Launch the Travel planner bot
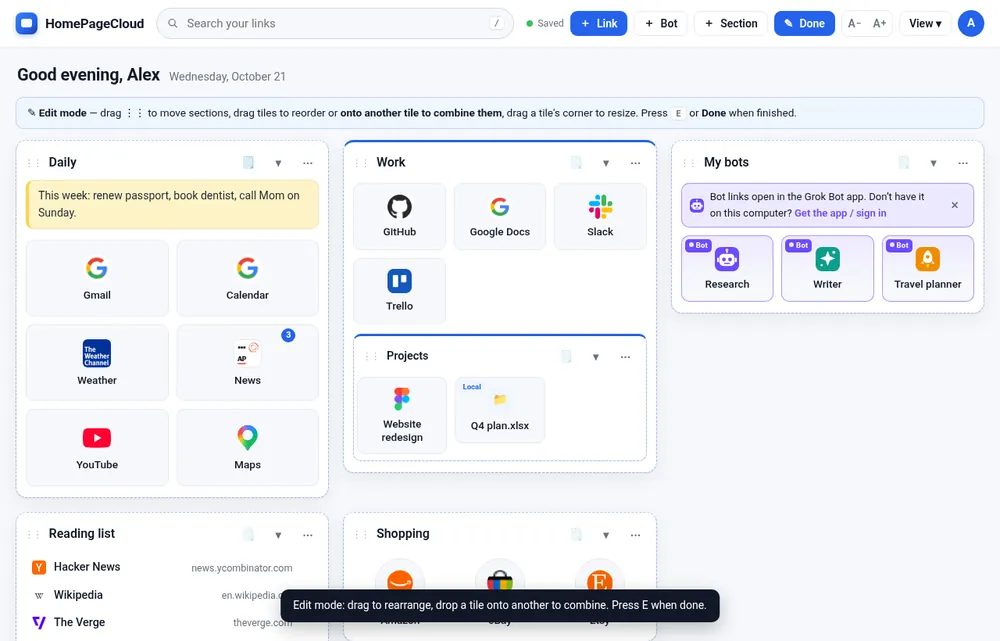The width and height of the screenshot is (1000, 641). coord(927,269)
